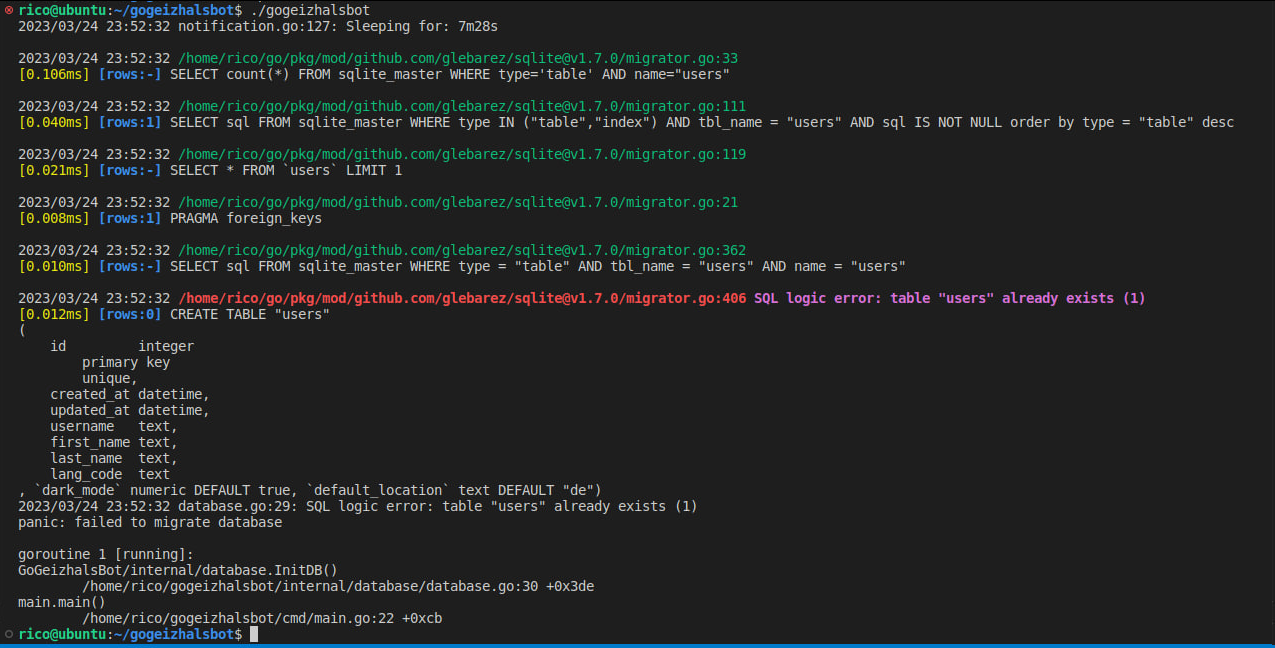Click the 'username text,' column line
Screen dimensions: 1275x648
[114, 426]
